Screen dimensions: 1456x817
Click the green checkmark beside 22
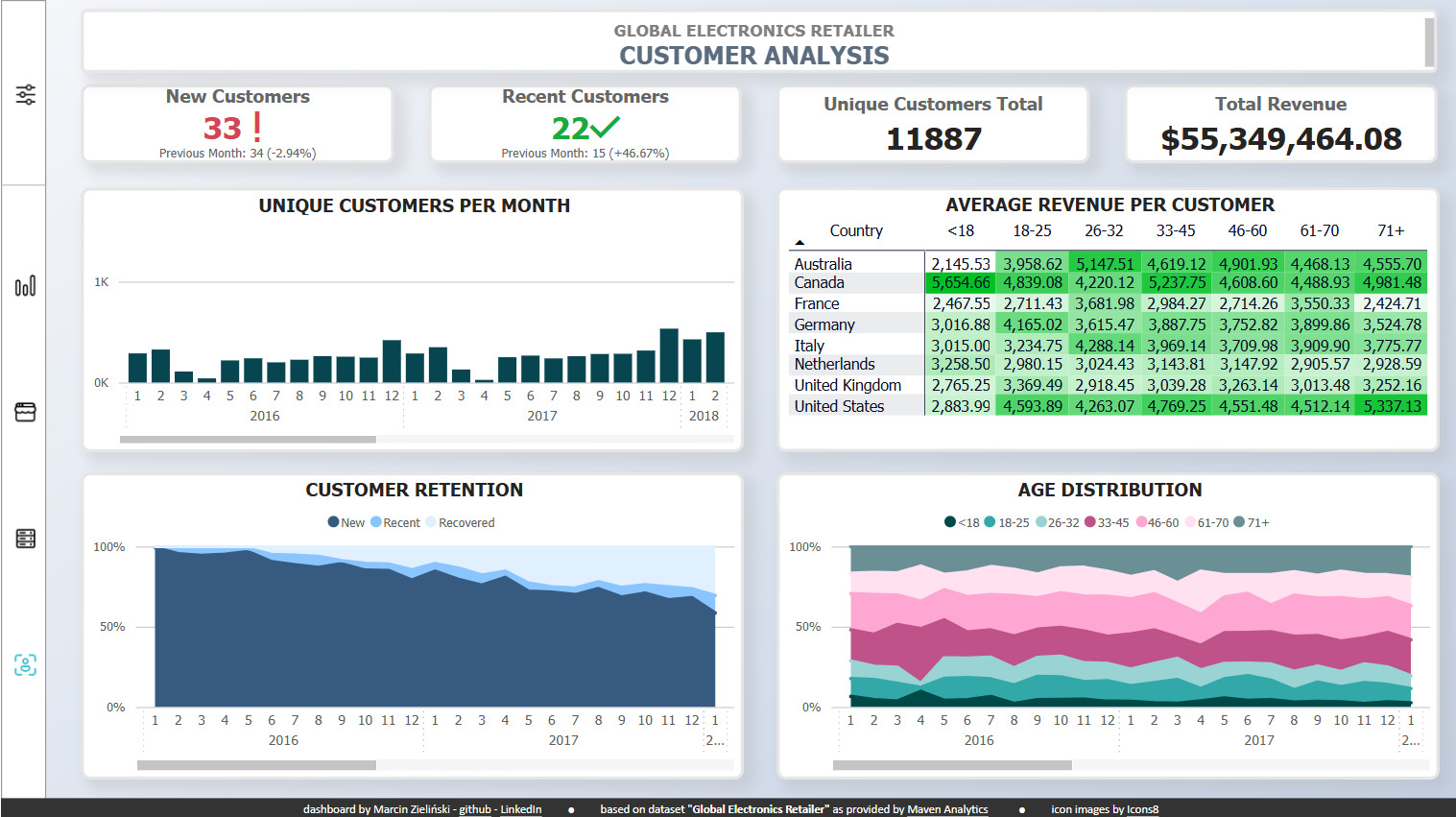[606, 127]
